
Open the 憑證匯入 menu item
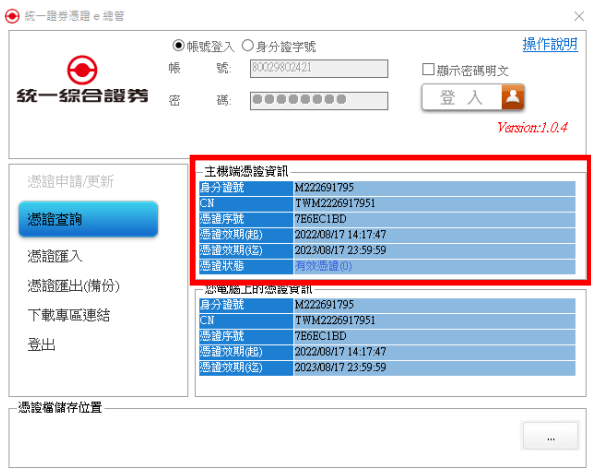(x=55, y=256)
